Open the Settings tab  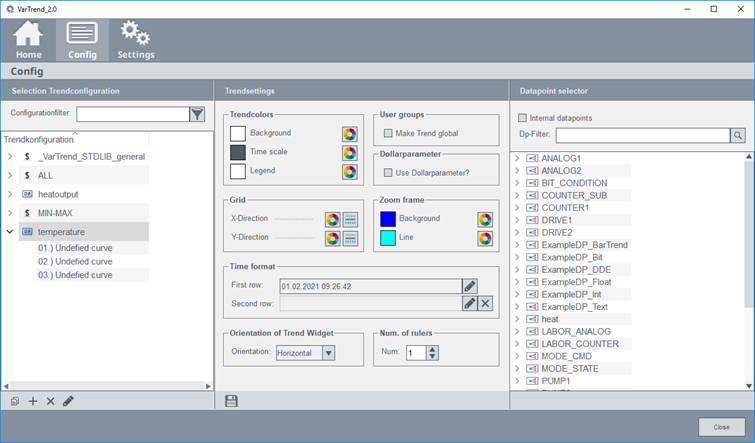point(136,40)
